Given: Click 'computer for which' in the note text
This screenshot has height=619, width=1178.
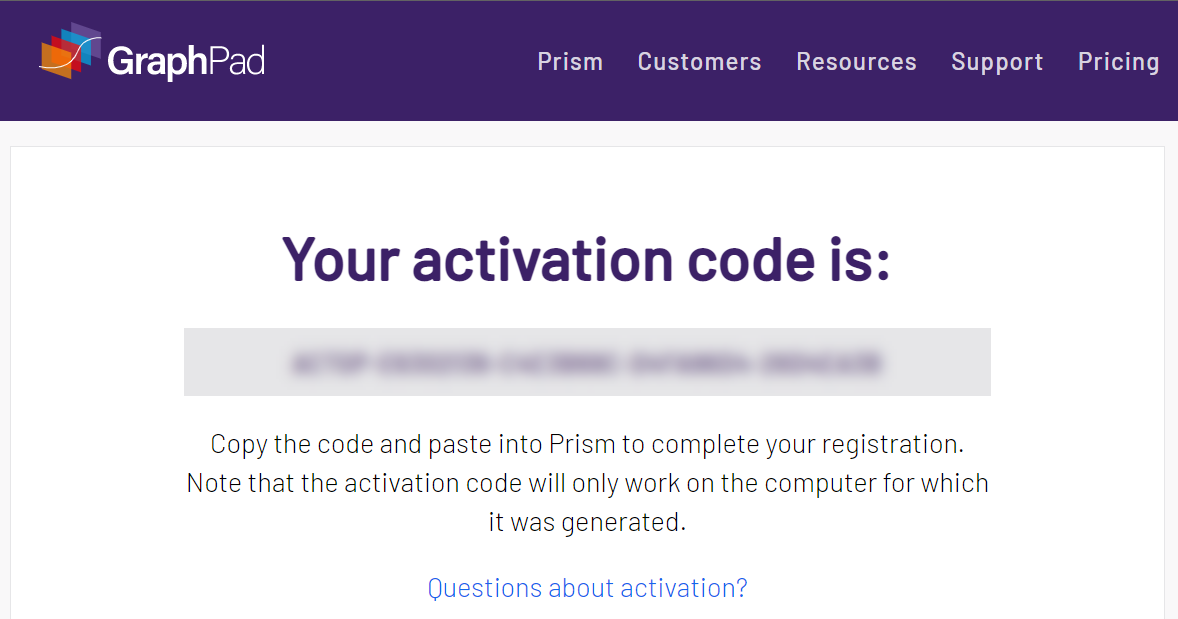Looking at the screenshot, I should [877, 483].
